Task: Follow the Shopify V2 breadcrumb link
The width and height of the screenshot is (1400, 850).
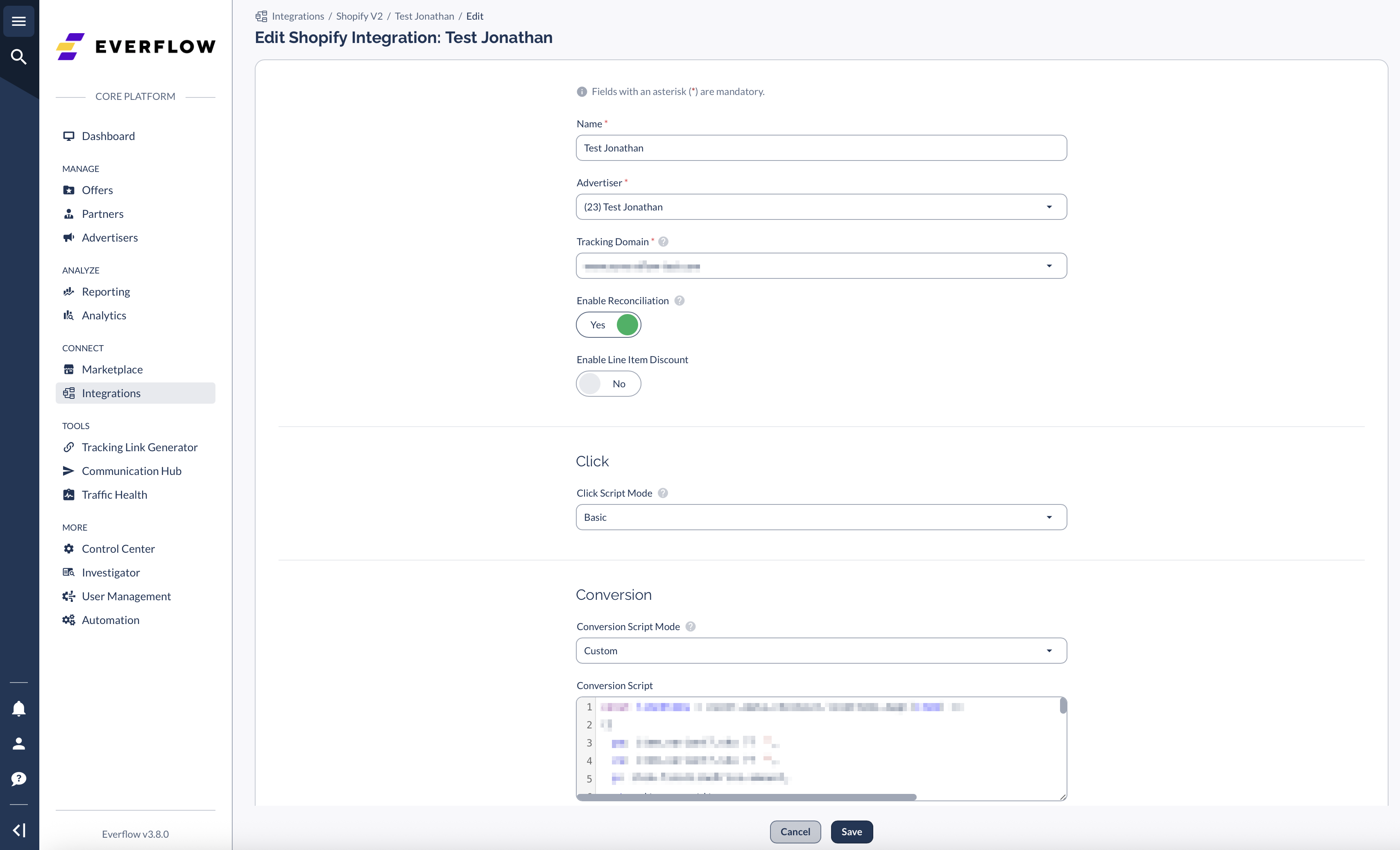Action: 359,16
